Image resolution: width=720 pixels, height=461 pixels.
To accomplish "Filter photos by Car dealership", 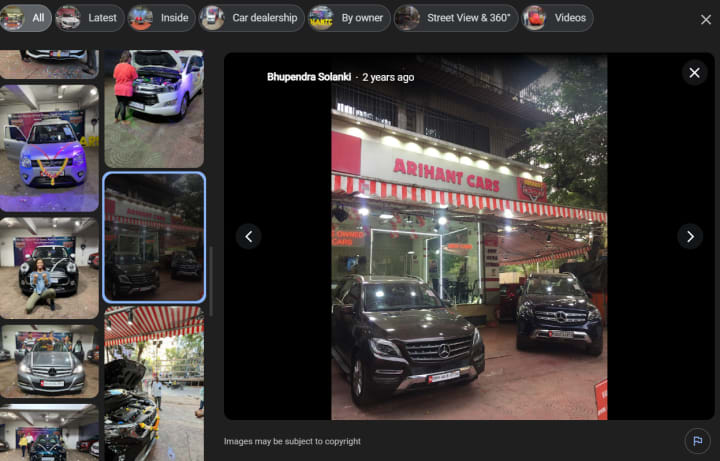I will tap(252, 18).
